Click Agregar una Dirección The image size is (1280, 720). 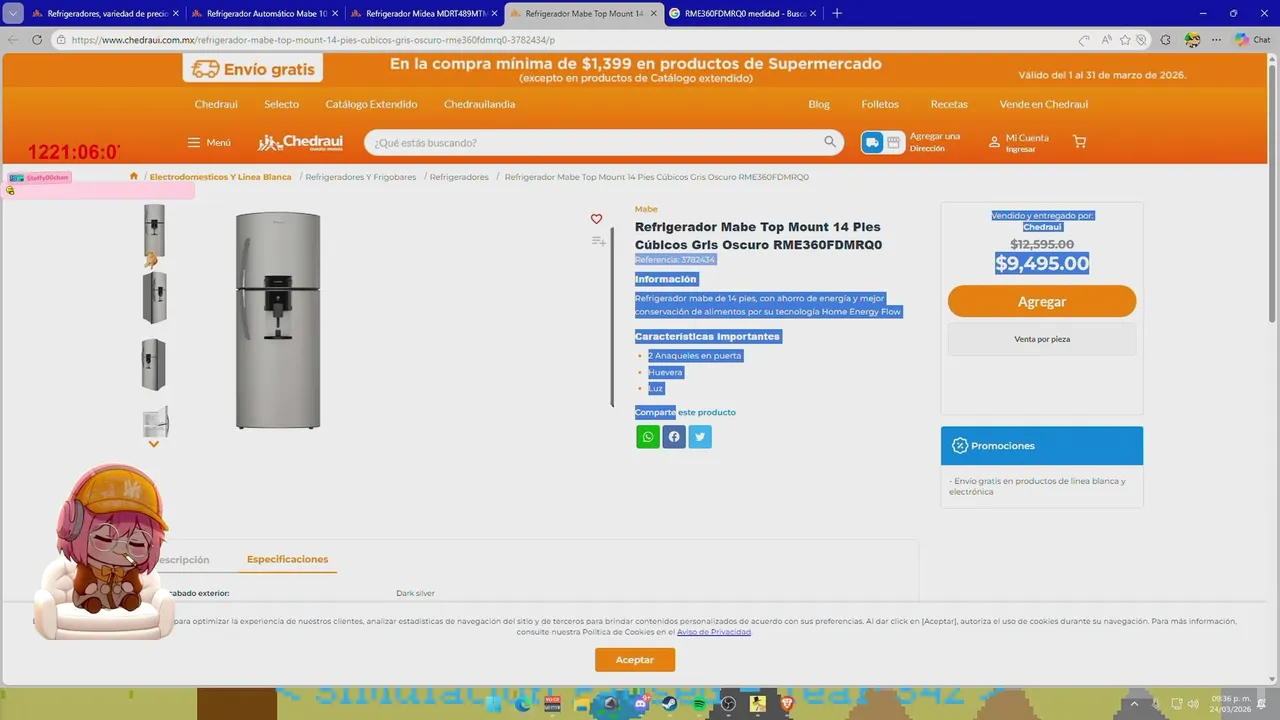pos(935,142)
